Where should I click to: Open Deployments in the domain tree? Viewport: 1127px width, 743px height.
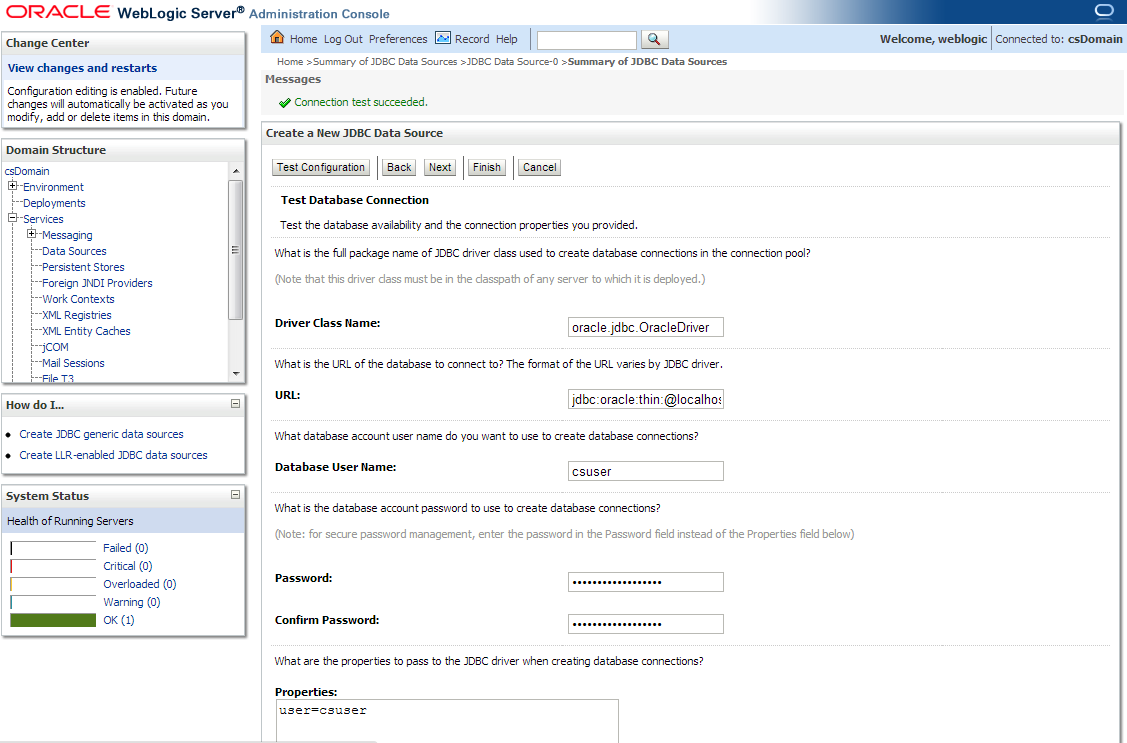[x=54, y=203]
